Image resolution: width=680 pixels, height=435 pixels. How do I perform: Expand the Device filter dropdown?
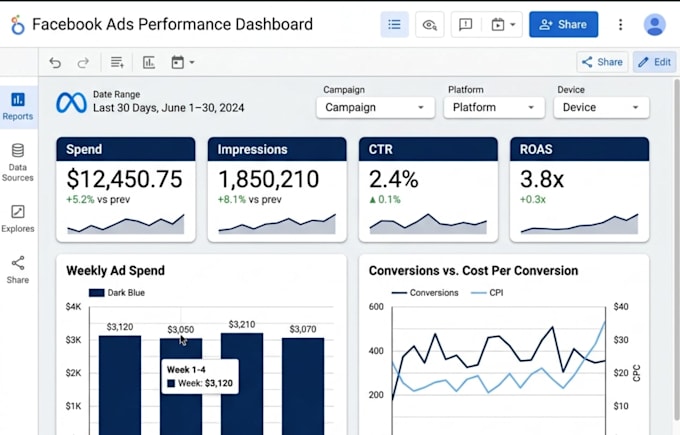(x=601, y=108)
